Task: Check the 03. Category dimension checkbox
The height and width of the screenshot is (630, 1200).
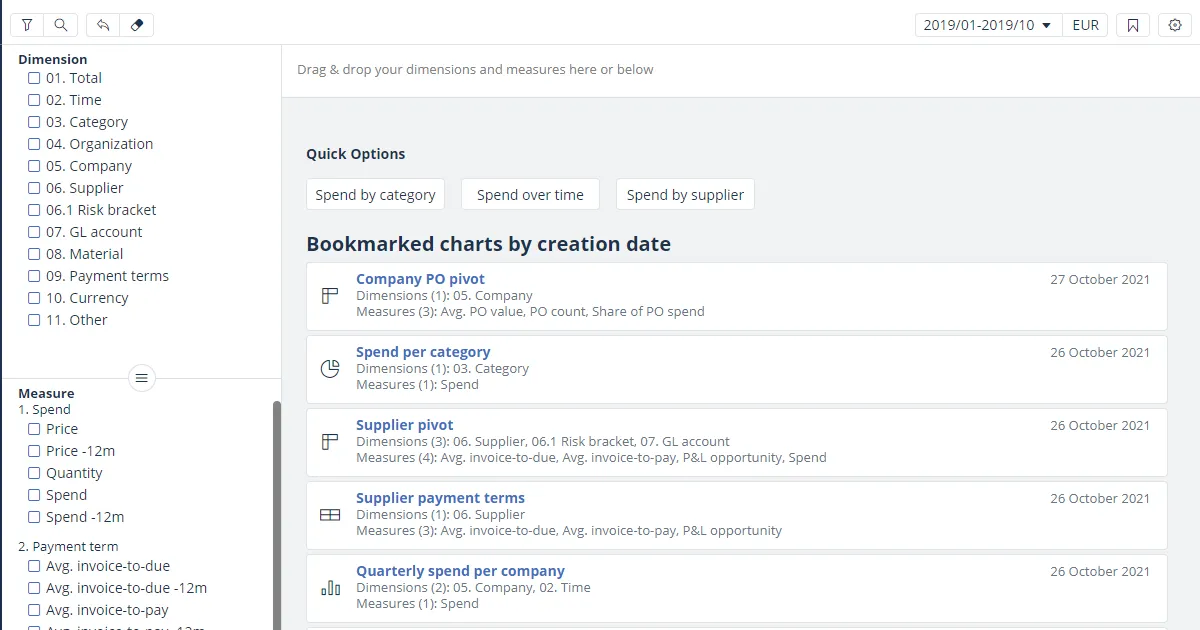Action: [x=34, y=122]
